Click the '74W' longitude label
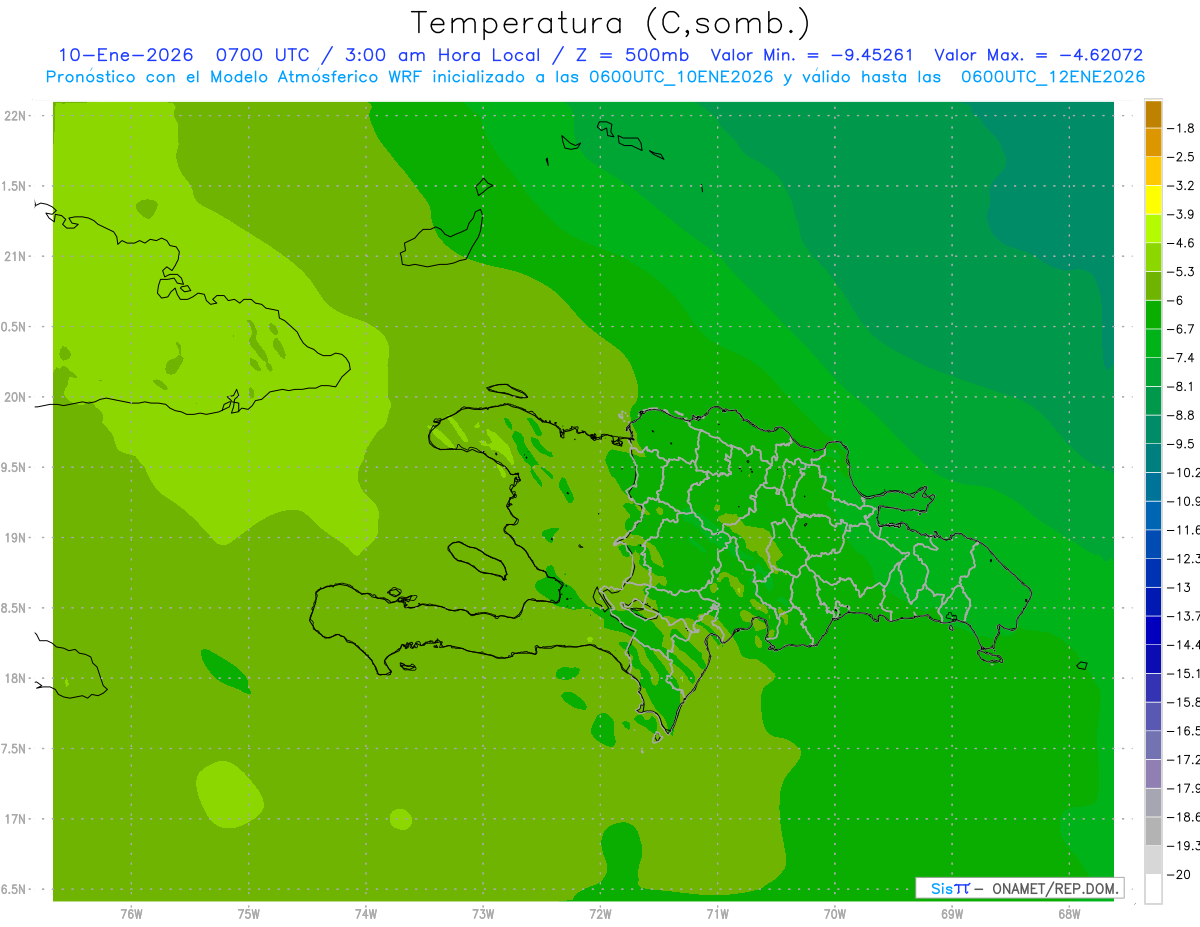 [x=366, y=913]
